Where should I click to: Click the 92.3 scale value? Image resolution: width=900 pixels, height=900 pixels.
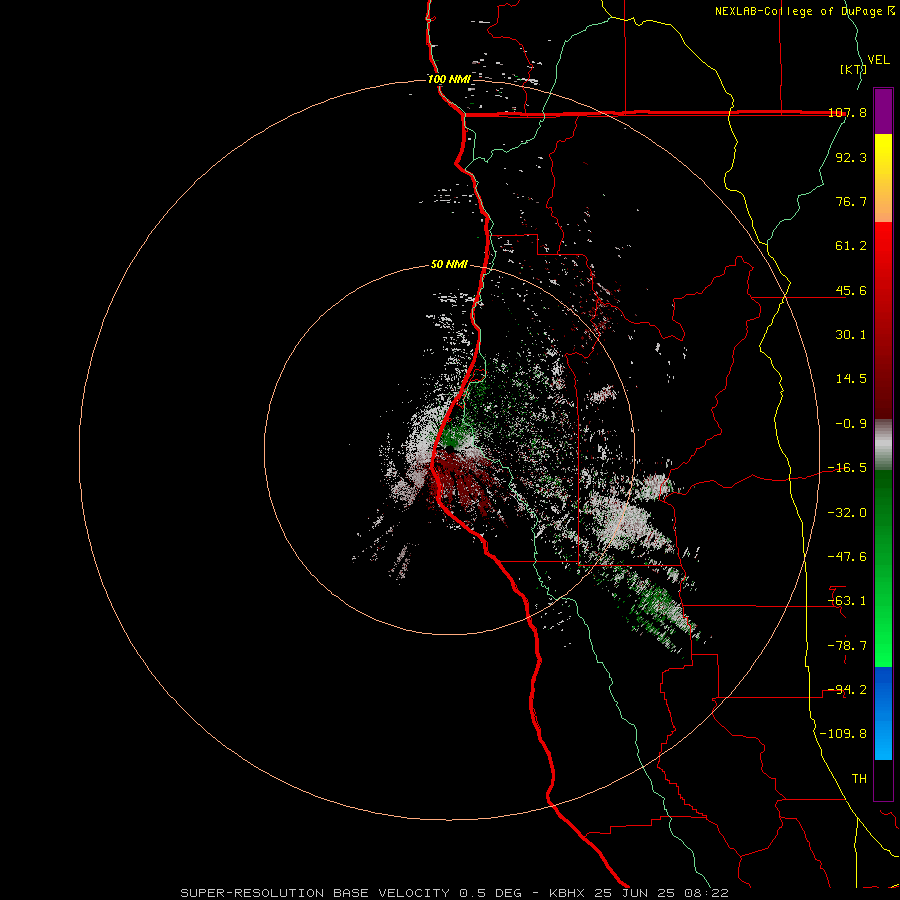[x=851, y=157]
